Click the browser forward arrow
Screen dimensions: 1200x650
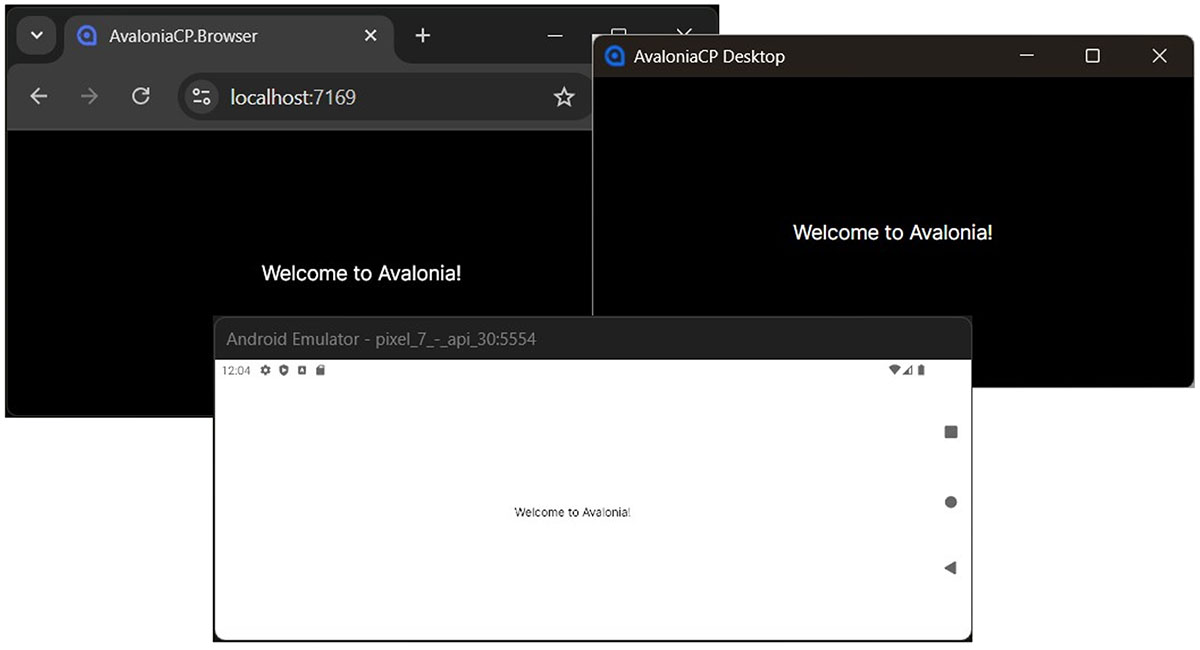click(90, 97)
